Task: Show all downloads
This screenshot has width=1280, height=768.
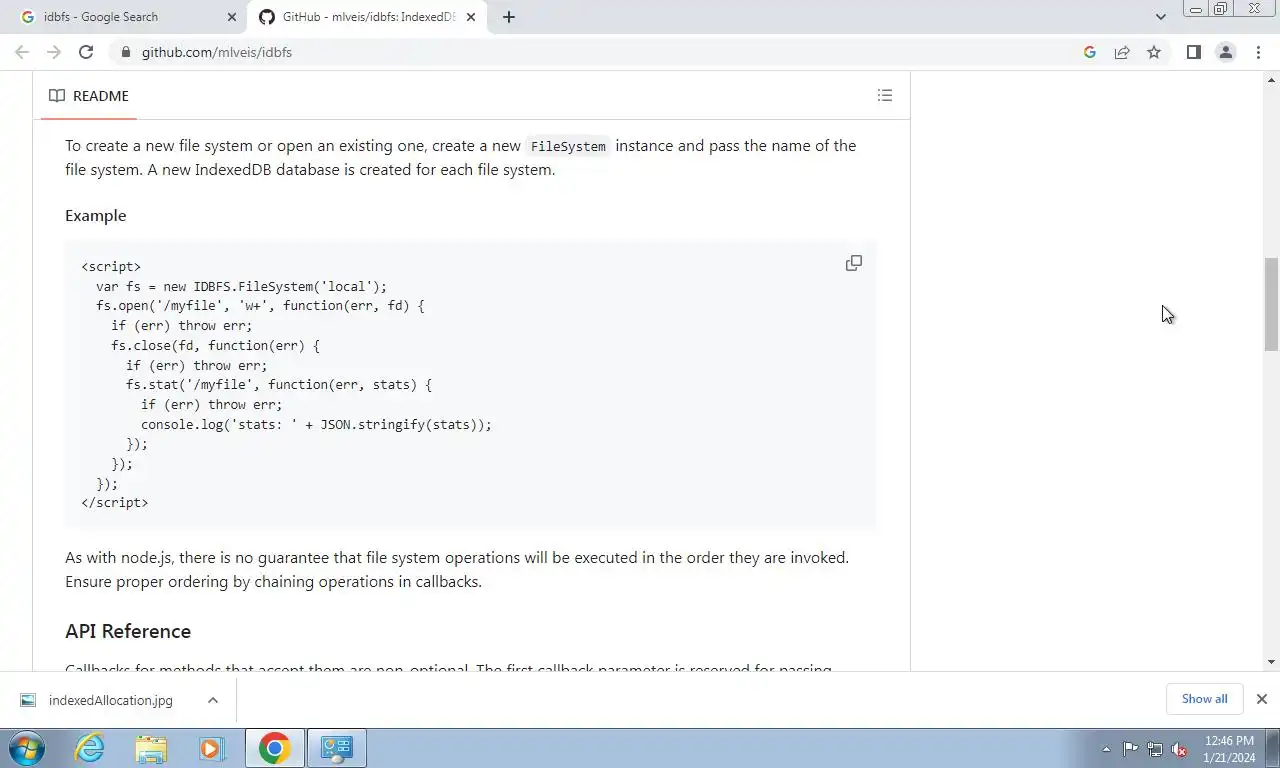Action: (x=1204, y=699)
